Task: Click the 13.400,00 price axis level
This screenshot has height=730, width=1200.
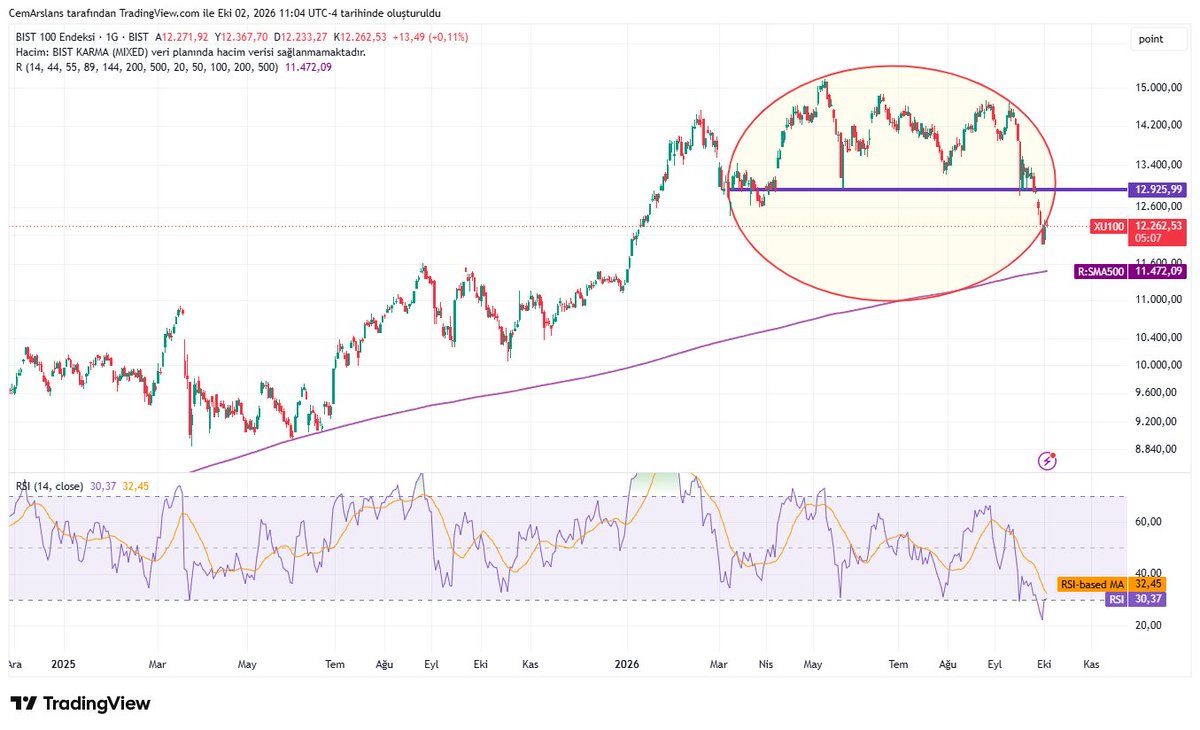Action: 1159,164
